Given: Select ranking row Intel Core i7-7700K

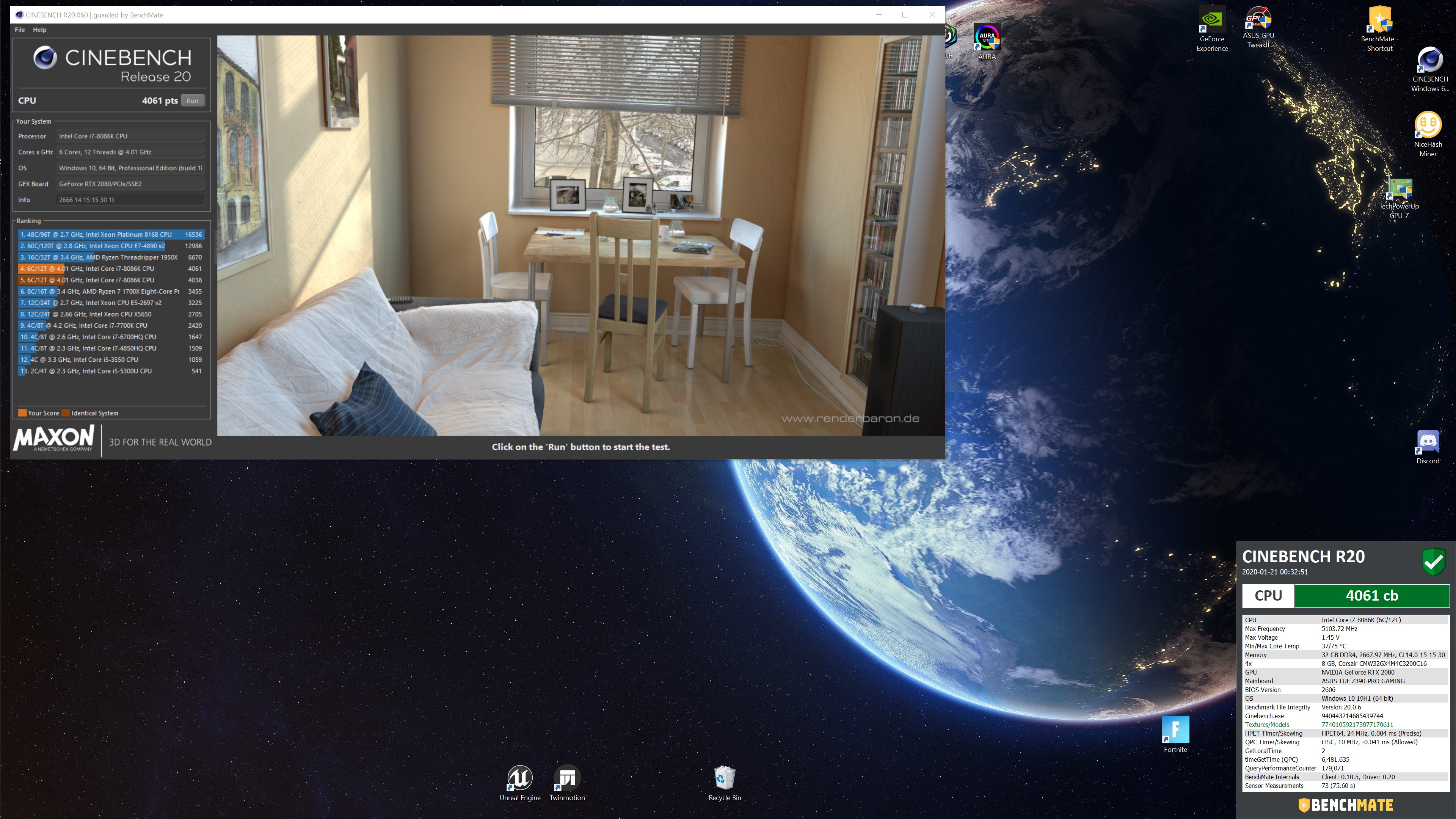Looking at the screenshot, I should click(x=111, y=326).
